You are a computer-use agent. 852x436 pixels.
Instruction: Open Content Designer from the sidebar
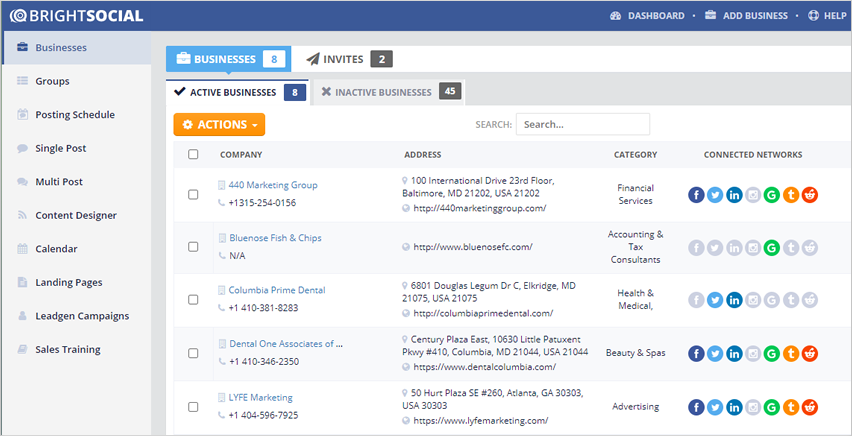tap(76, 215)
